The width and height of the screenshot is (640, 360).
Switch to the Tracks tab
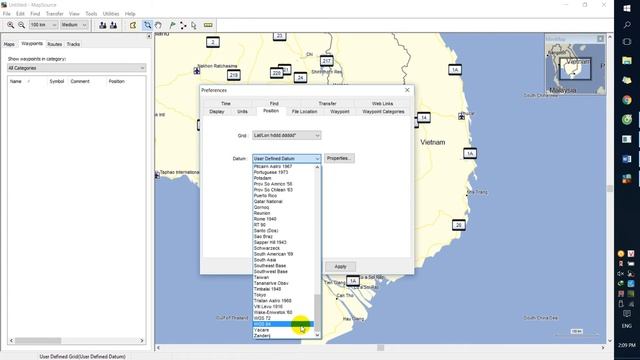click(73, 44)
